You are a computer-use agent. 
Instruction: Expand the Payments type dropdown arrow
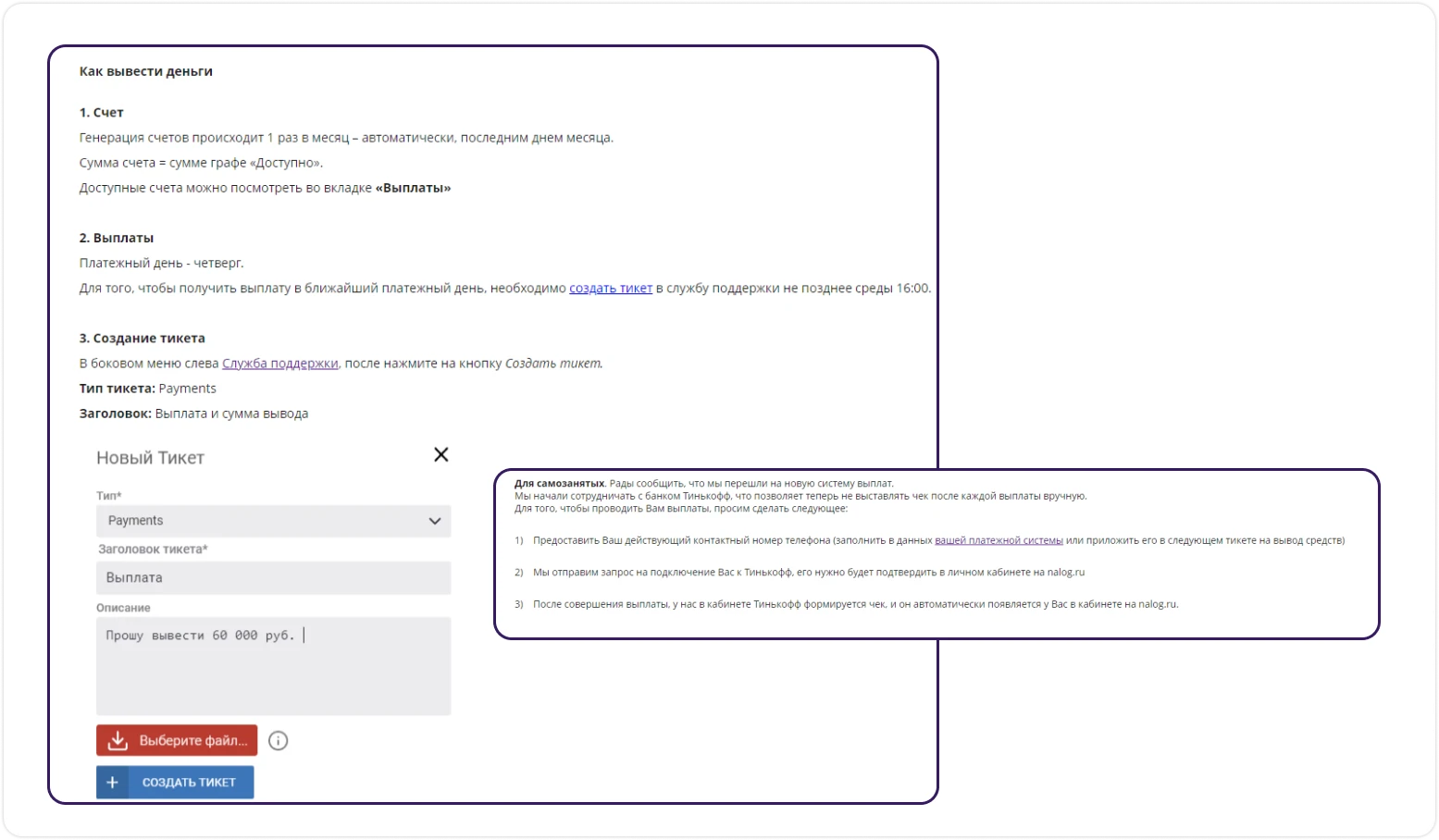tap(435, 521)
